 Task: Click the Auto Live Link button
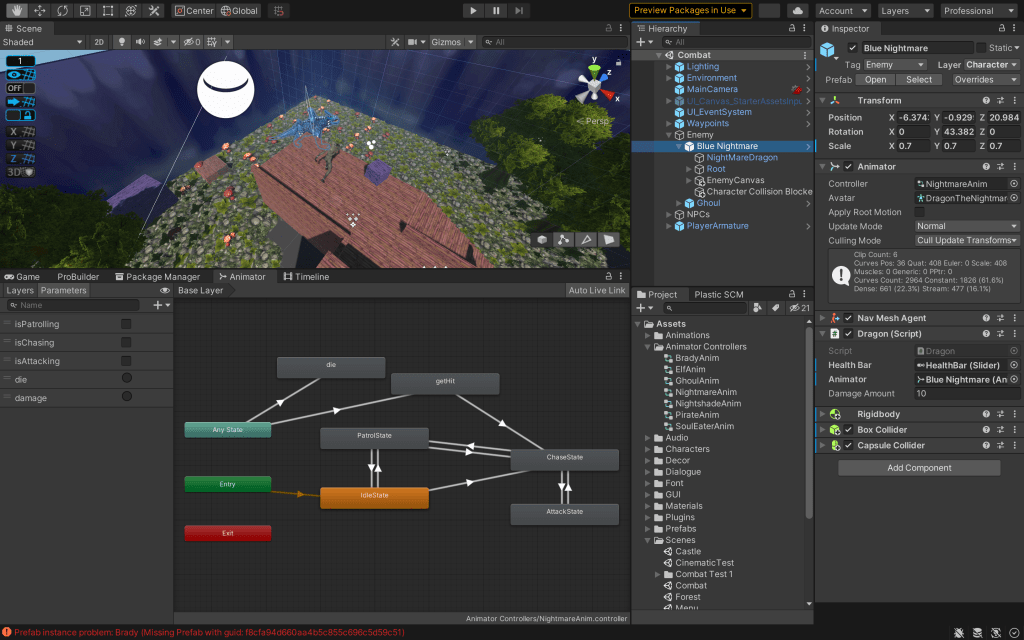(x=596, y=291)
